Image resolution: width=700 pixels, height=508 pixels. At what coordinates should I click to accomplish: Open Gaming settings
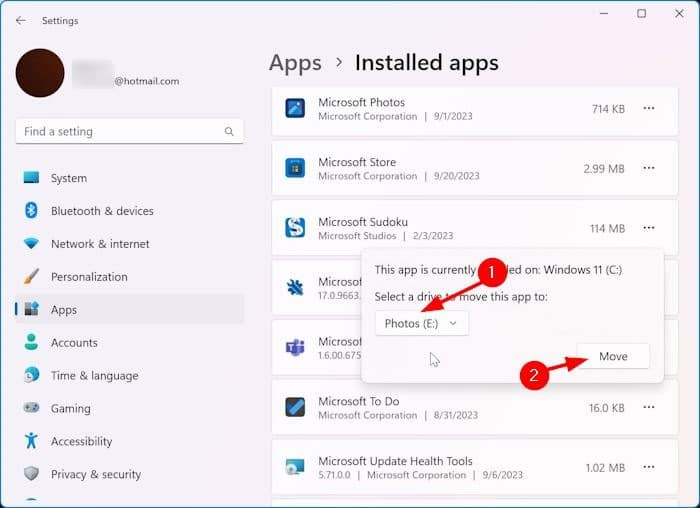click(x=129, y=408)
